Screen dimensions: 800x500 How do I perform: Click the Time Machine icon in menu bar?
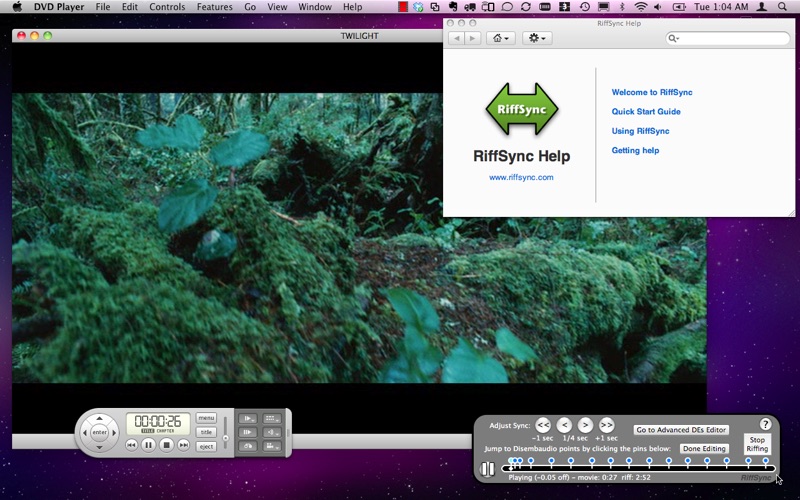point(585,7)
